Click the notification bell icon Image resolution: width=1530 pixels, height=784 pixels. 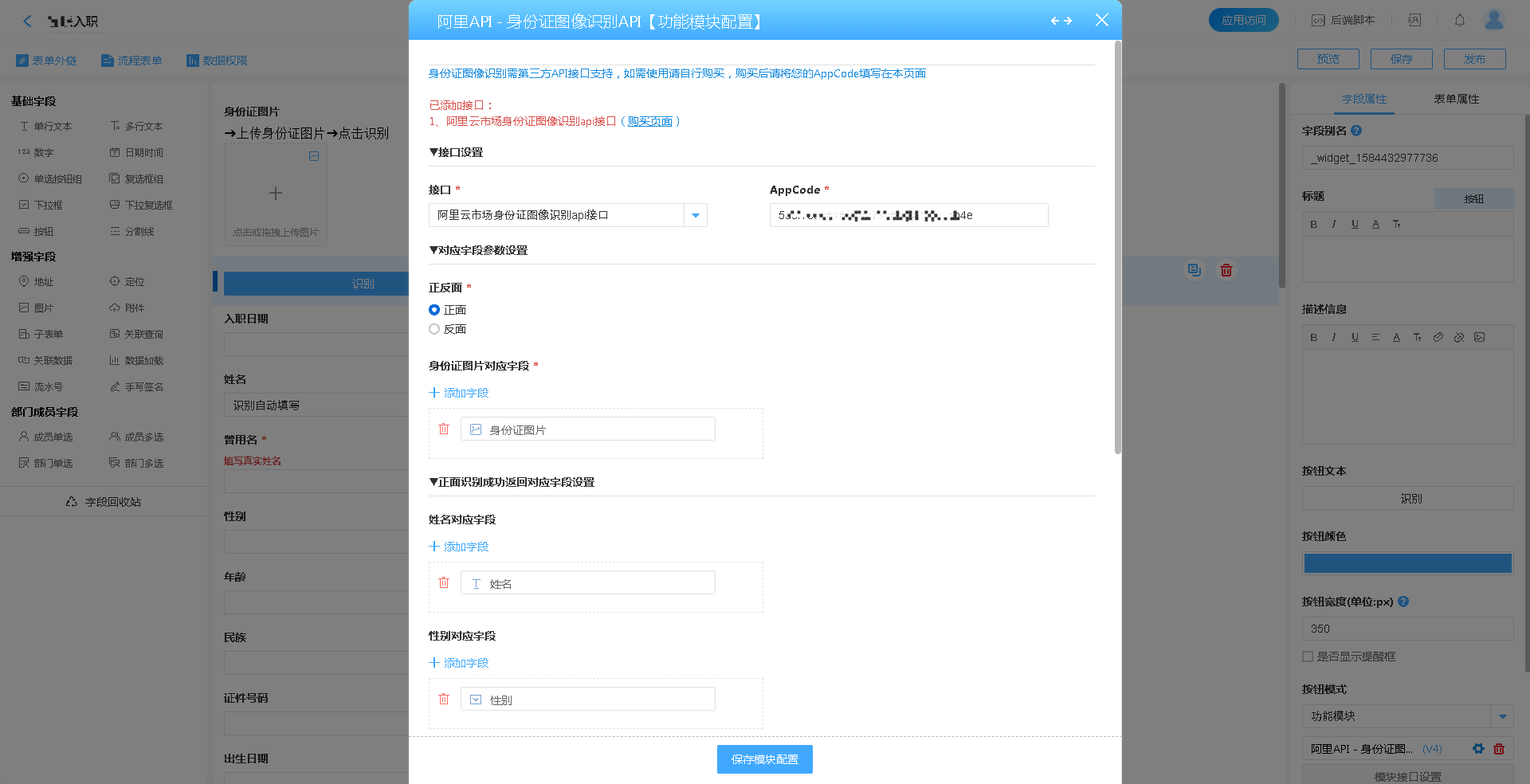pyautogui.click(x=1459, y=21)
